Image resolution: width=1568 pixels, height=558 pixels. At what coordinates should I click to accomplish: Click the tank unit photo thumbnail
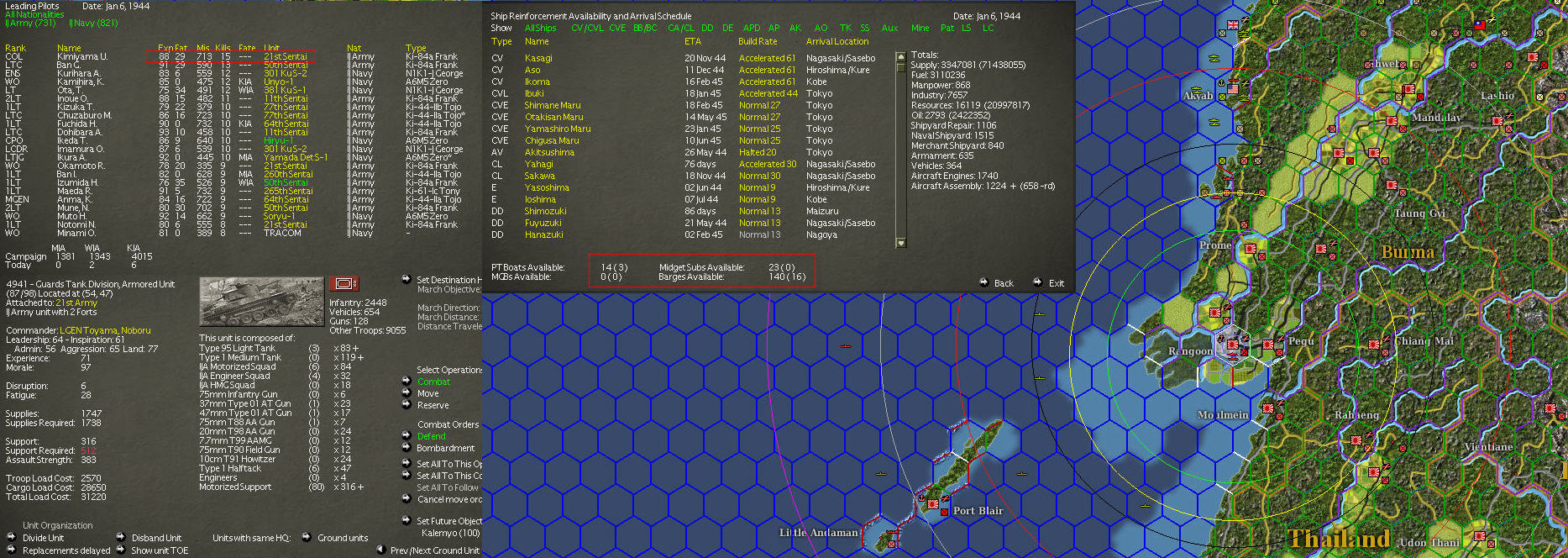(261, 302)
